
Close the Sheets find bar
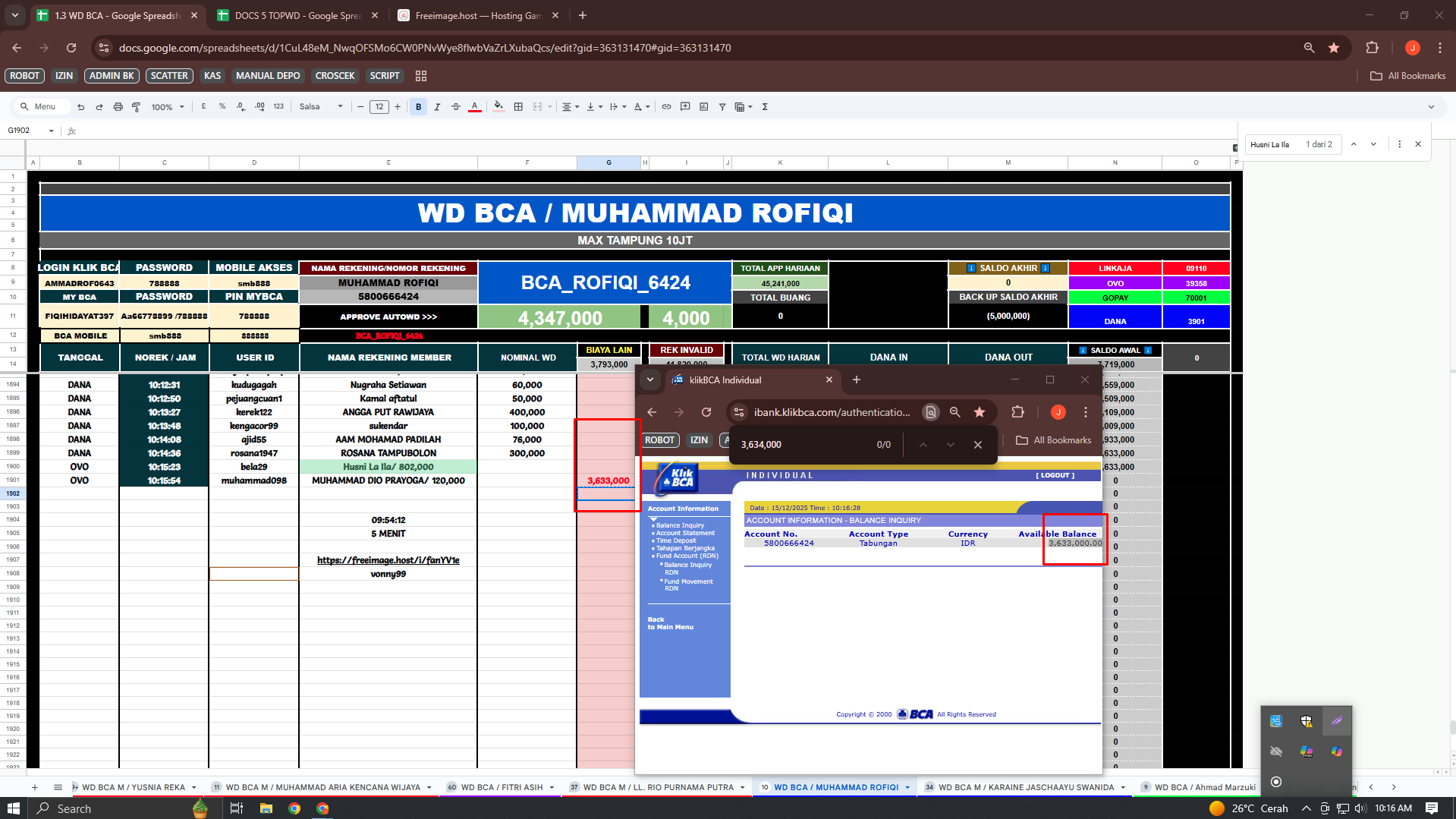point(1418,144)
